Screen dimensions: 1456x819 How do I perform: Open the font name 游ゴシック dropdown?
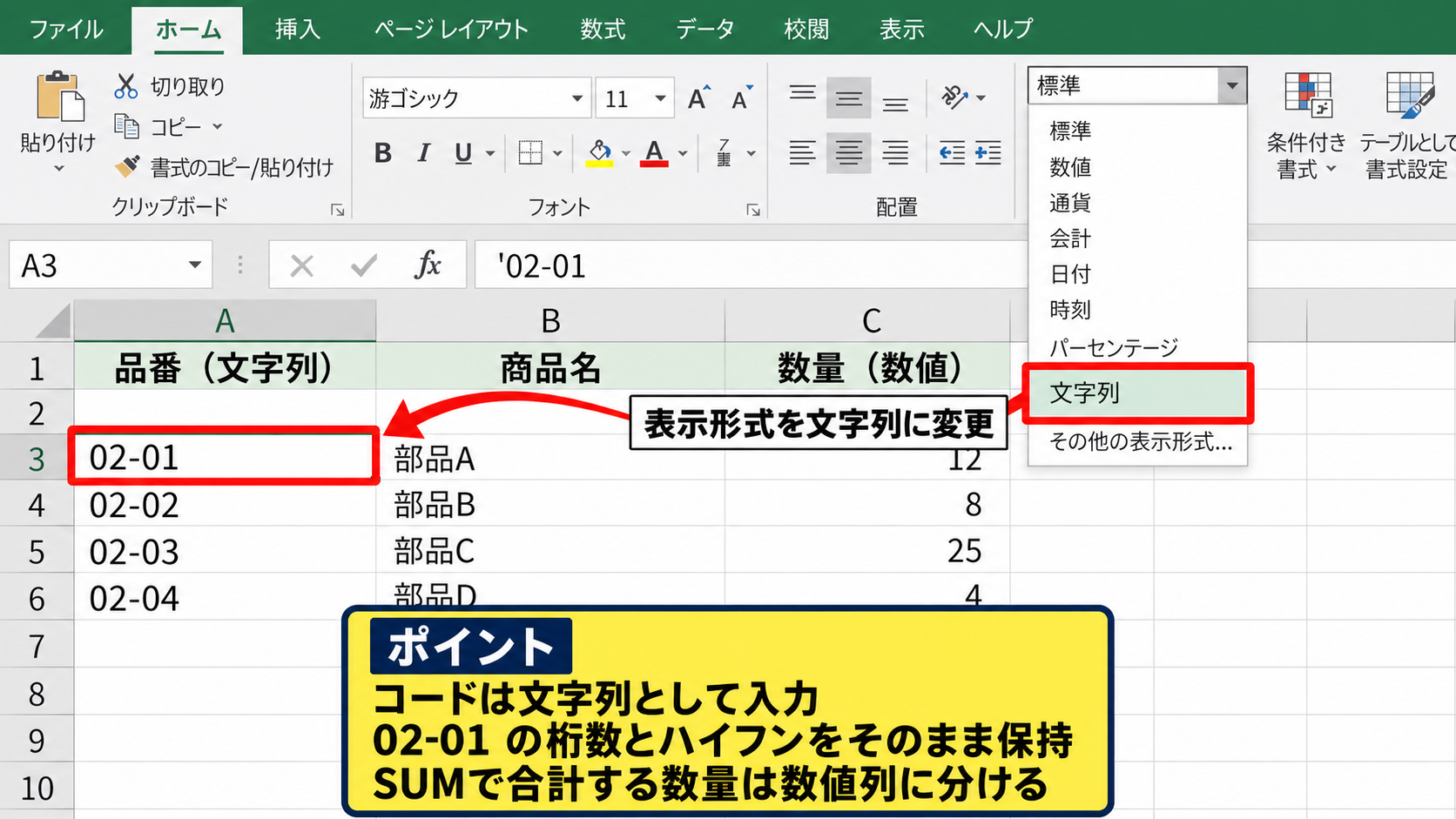[576, 98]
